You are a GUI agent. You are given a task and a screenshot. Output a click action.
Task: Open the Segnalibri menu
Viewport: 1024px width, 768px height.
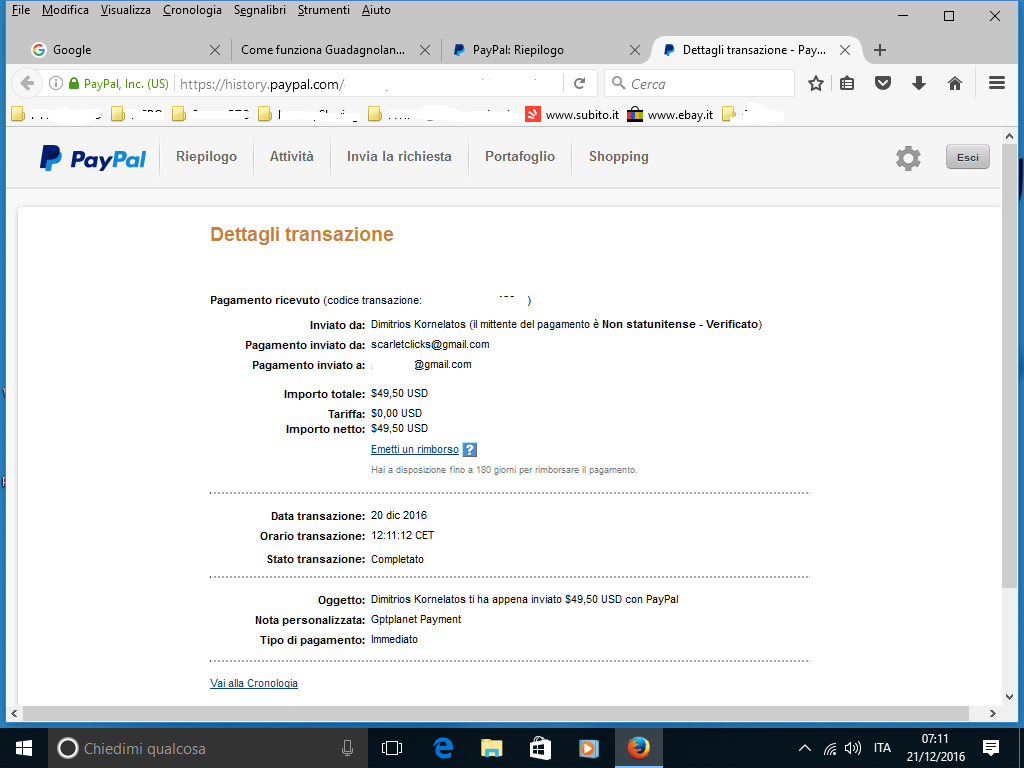[260, 10]
